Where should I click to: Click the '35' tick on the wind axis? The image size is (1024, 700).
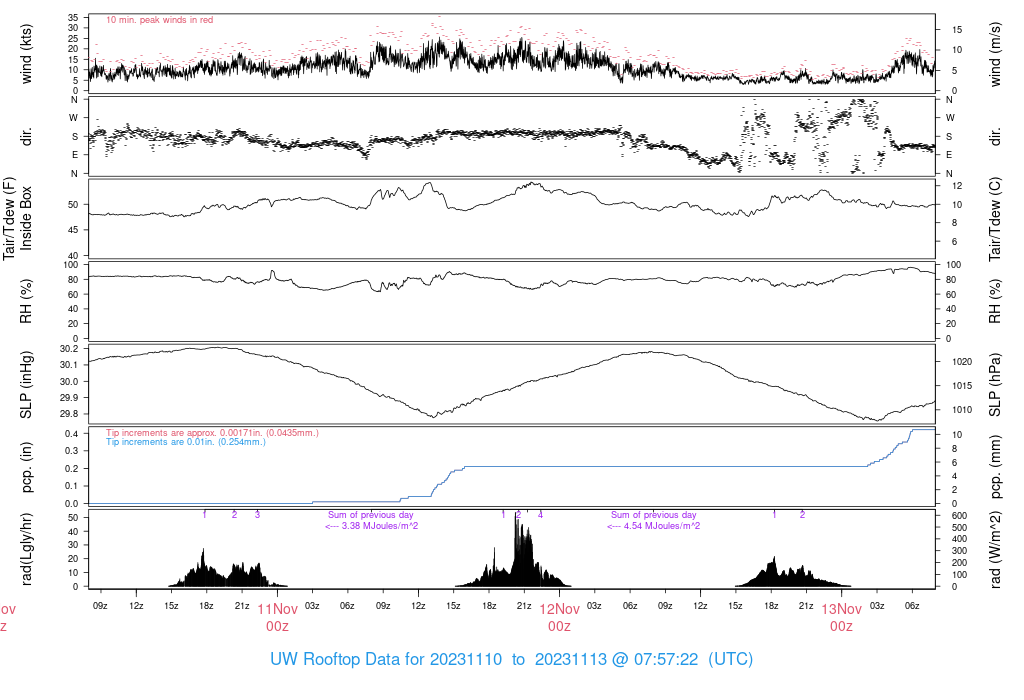73,18
